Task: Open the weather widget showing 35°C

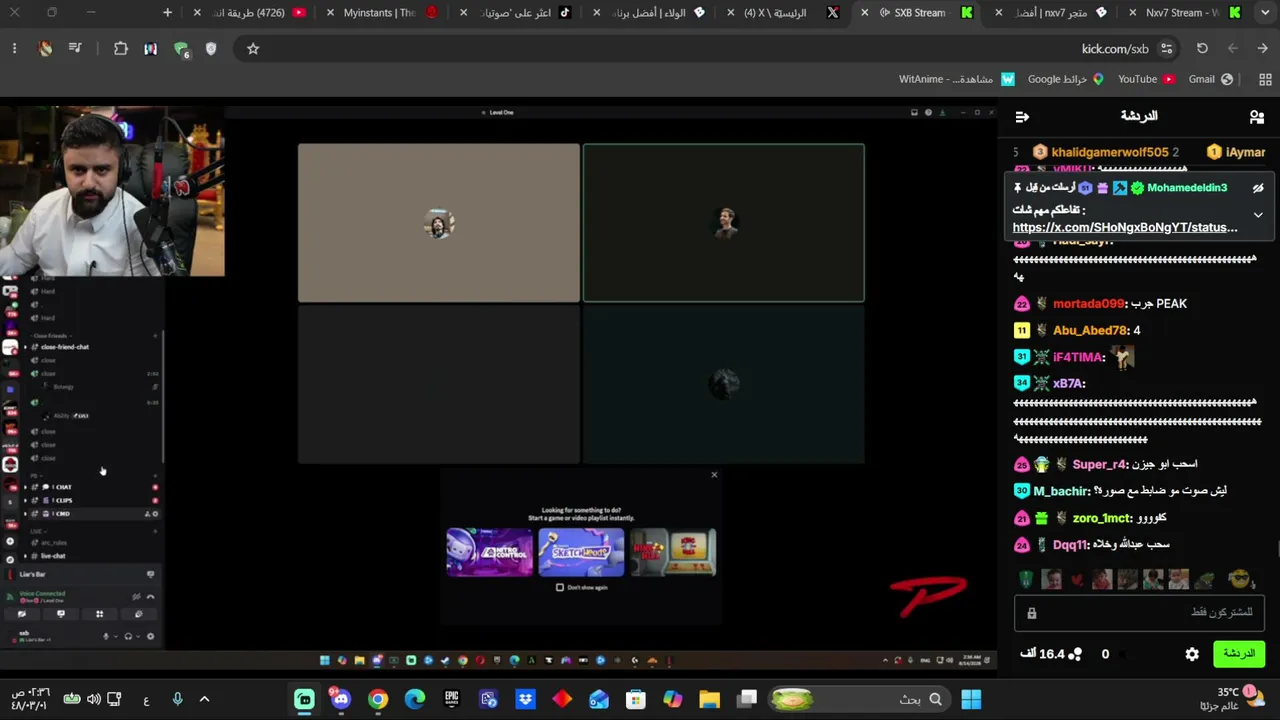Action: click(1232, 698)
